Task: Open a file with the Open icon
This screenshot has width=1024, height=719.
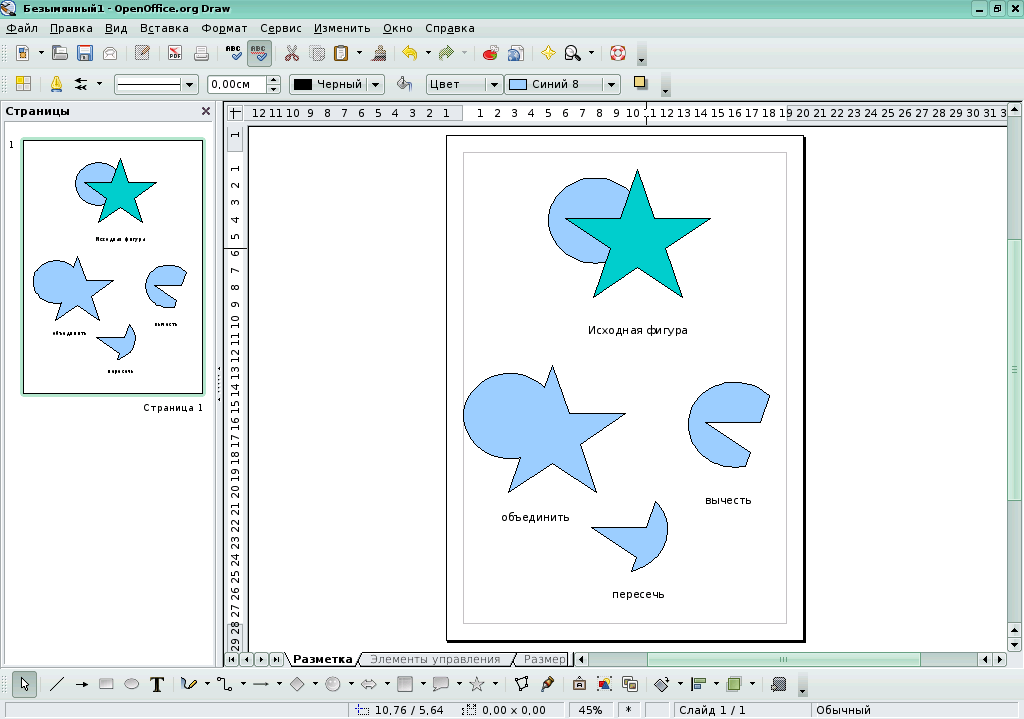Action: click(x=60, y=53)
